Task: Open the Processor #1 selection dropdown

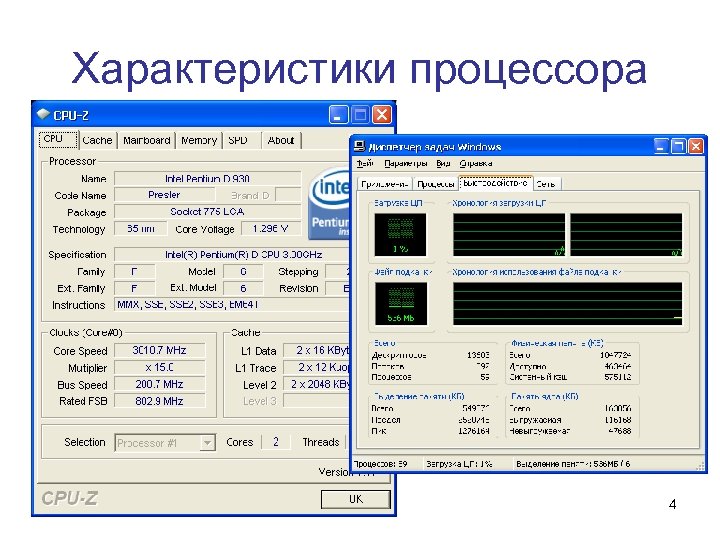Action: 165,443
